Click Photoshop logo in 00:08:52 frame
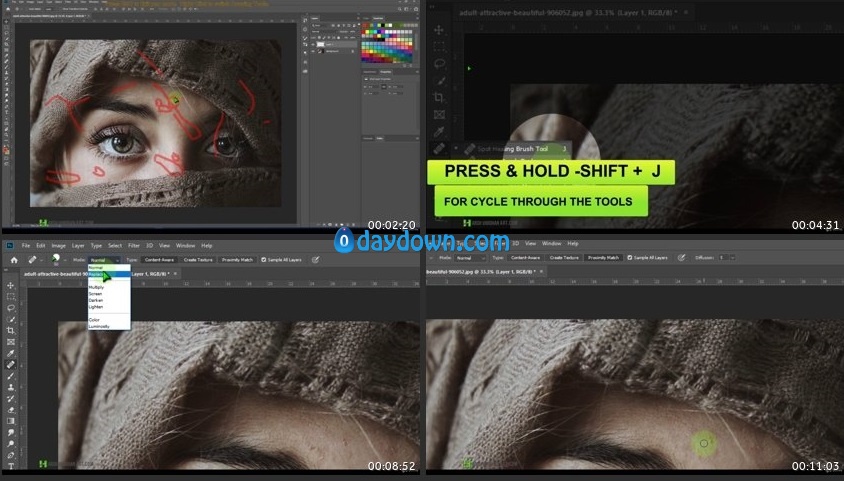844x481 pixels. [x=10, y=245]
